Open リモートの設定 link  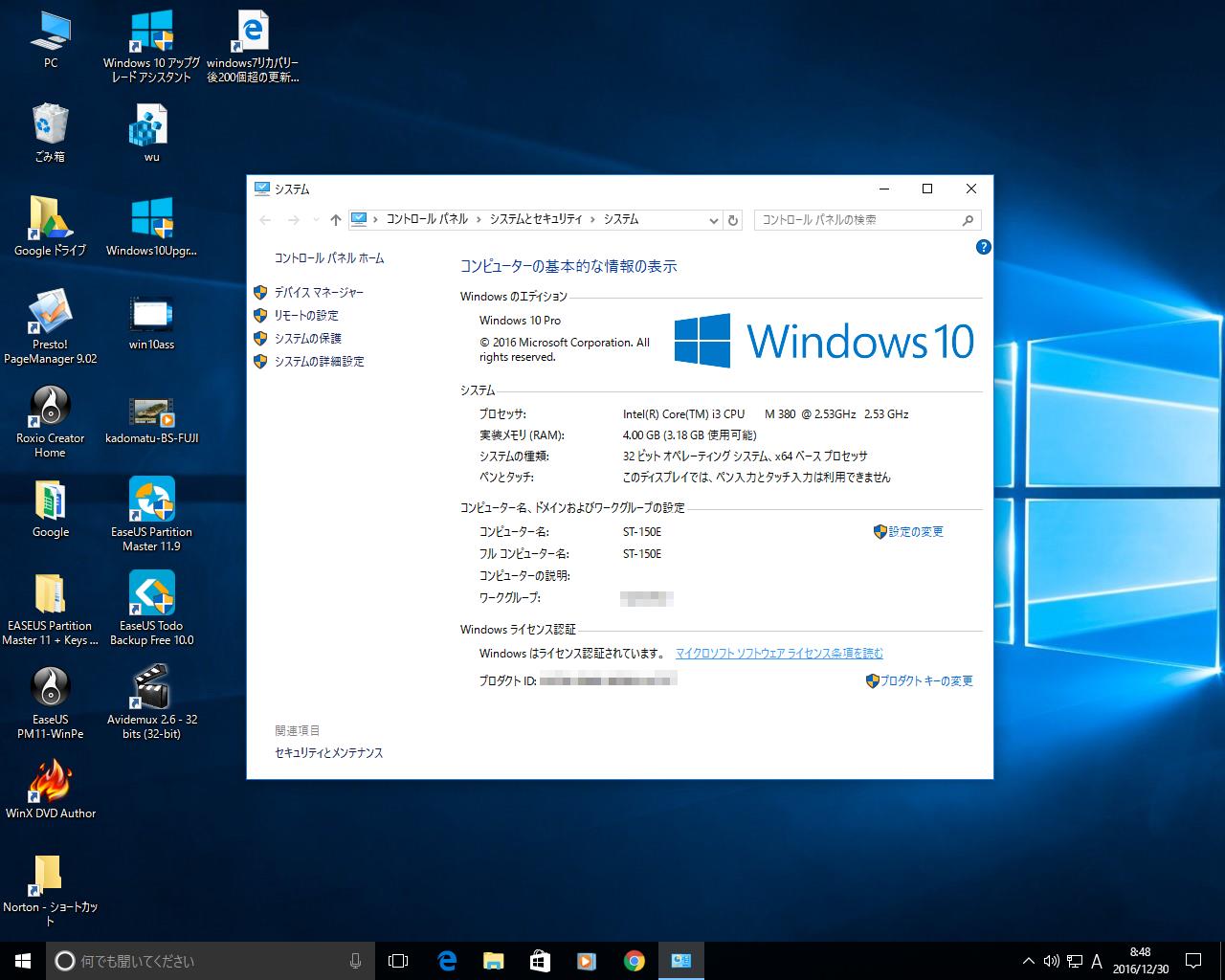point(306,316)
